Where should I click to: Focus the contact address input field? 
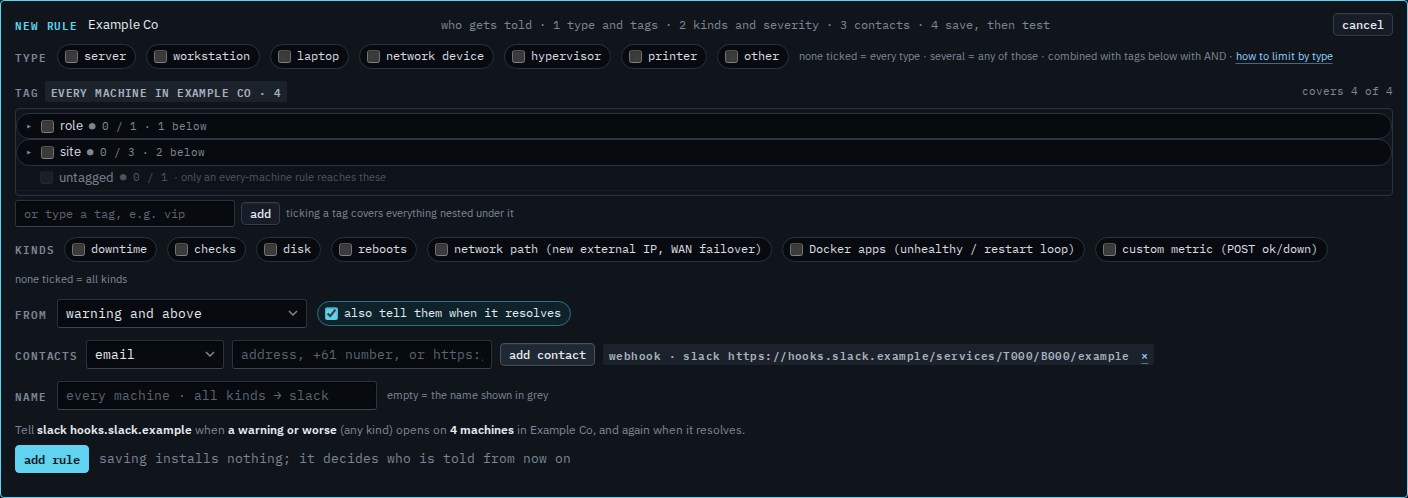point(362,355)
